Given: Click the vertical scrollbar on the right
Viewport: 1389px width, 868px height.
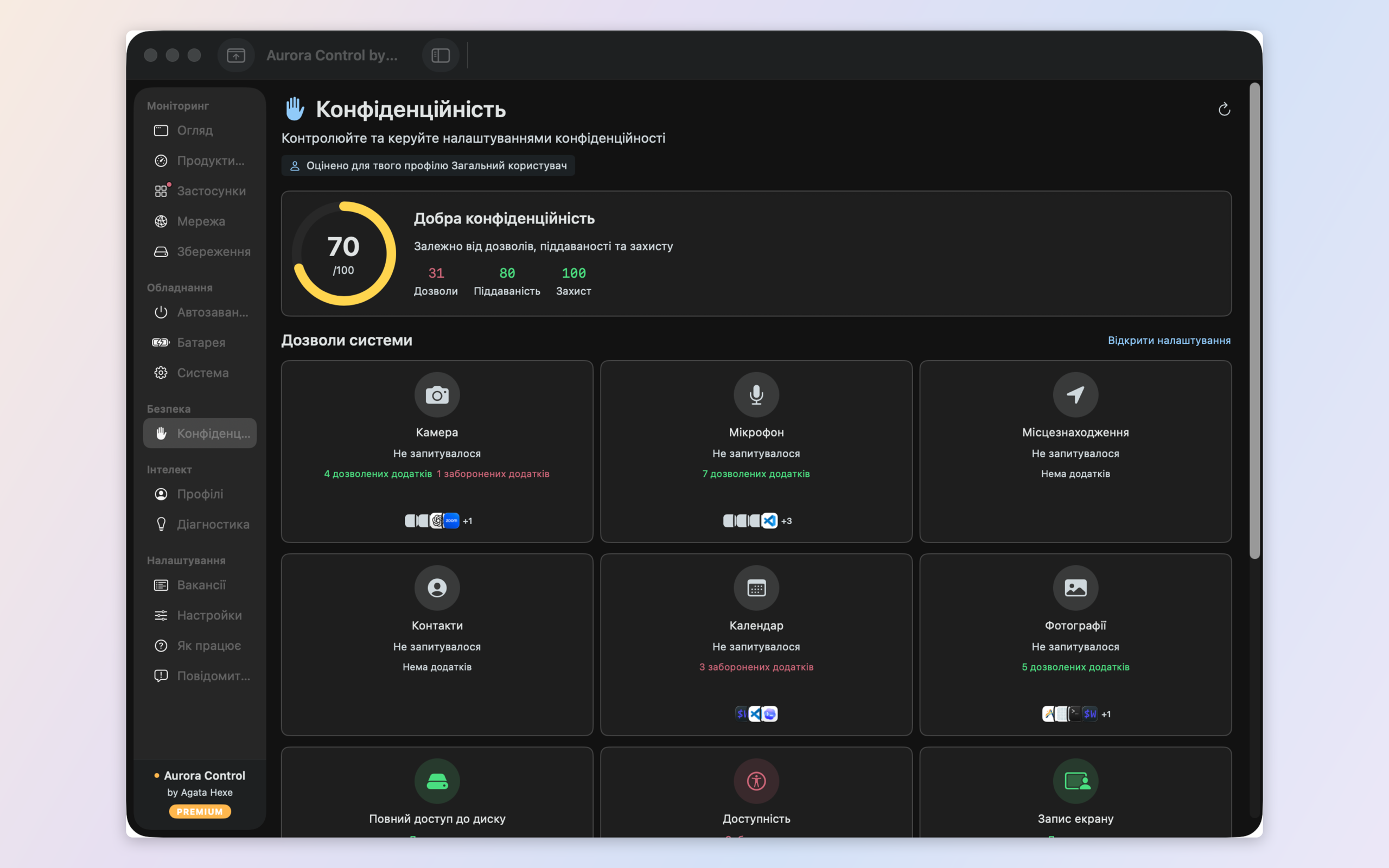Looking at the screenshot, I should click(1254, 320).
